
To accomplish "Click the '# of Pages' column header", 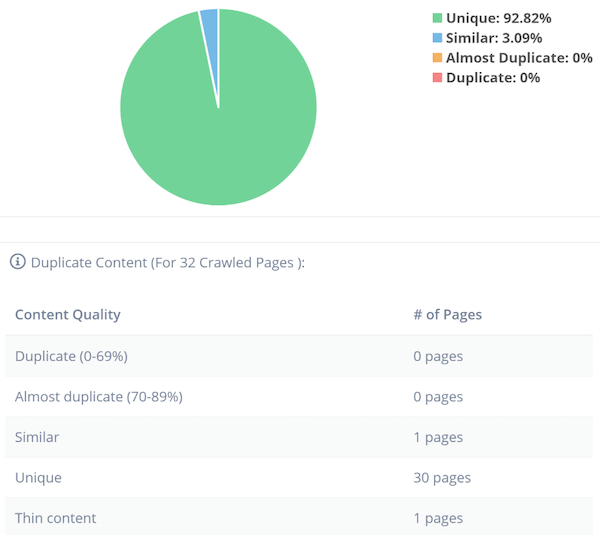I will [x=447, y=314].
